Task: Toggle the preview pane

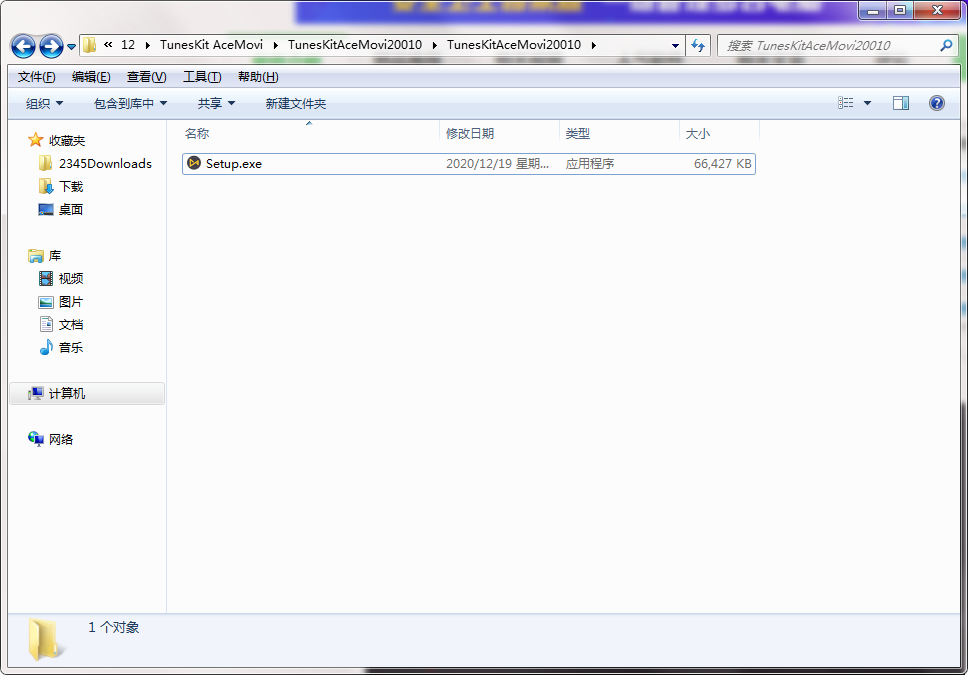Action: tap(901, 103)
